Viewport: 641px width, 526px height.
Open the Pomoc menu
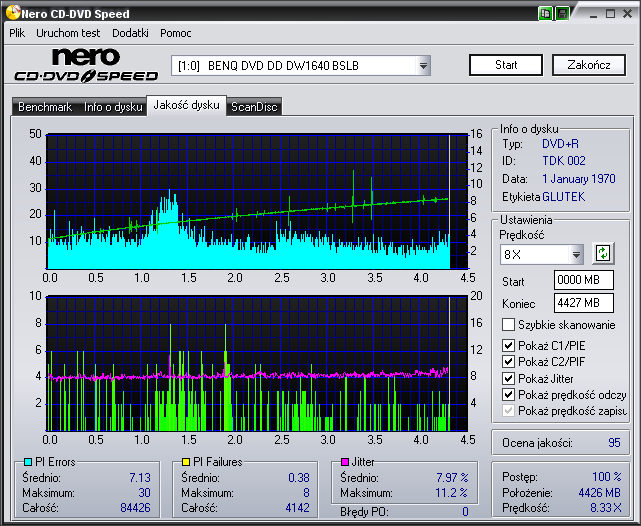(176, 33)
